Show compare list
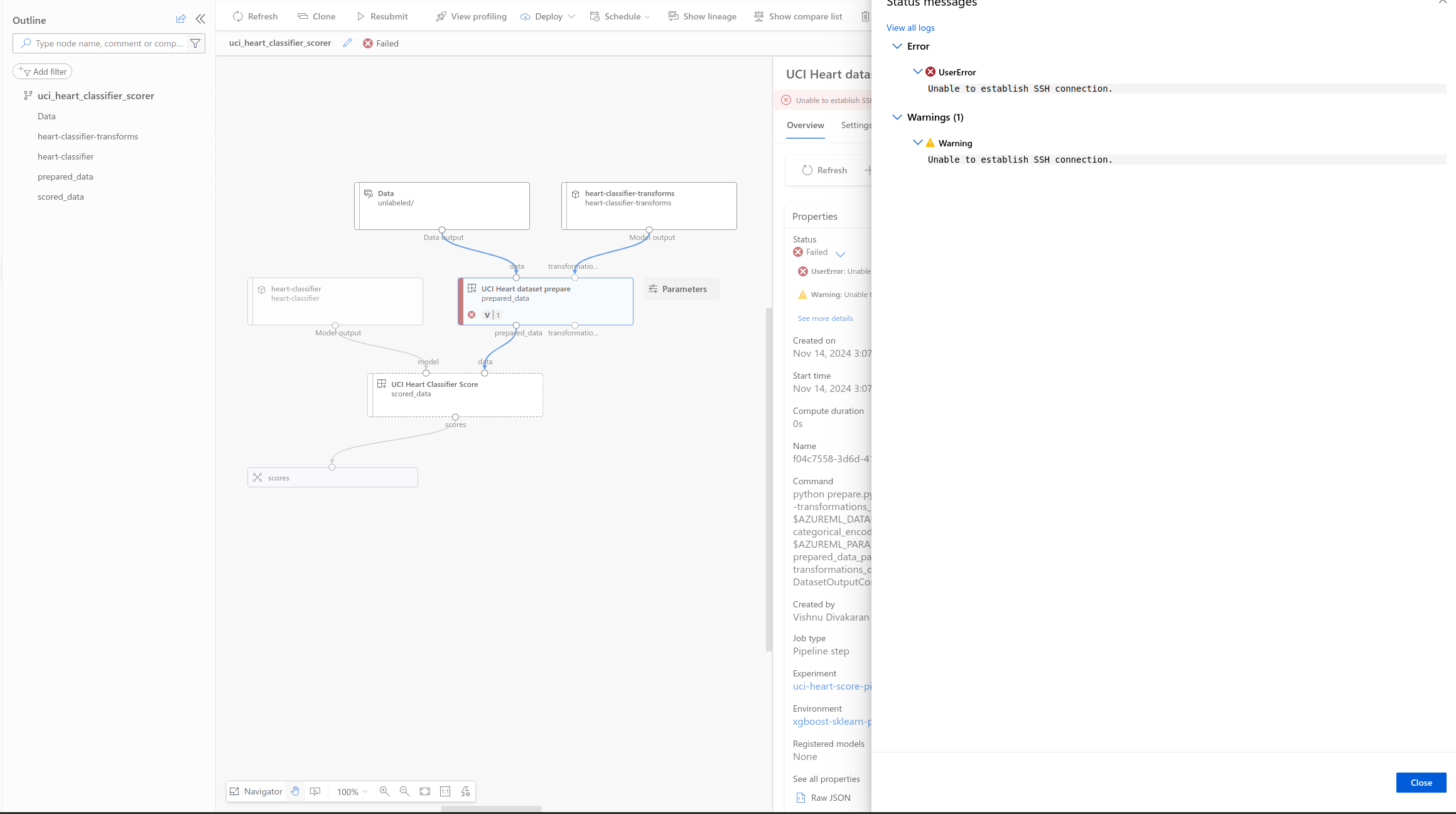Viewport: 1456px width, 814px height. point(798,16)
